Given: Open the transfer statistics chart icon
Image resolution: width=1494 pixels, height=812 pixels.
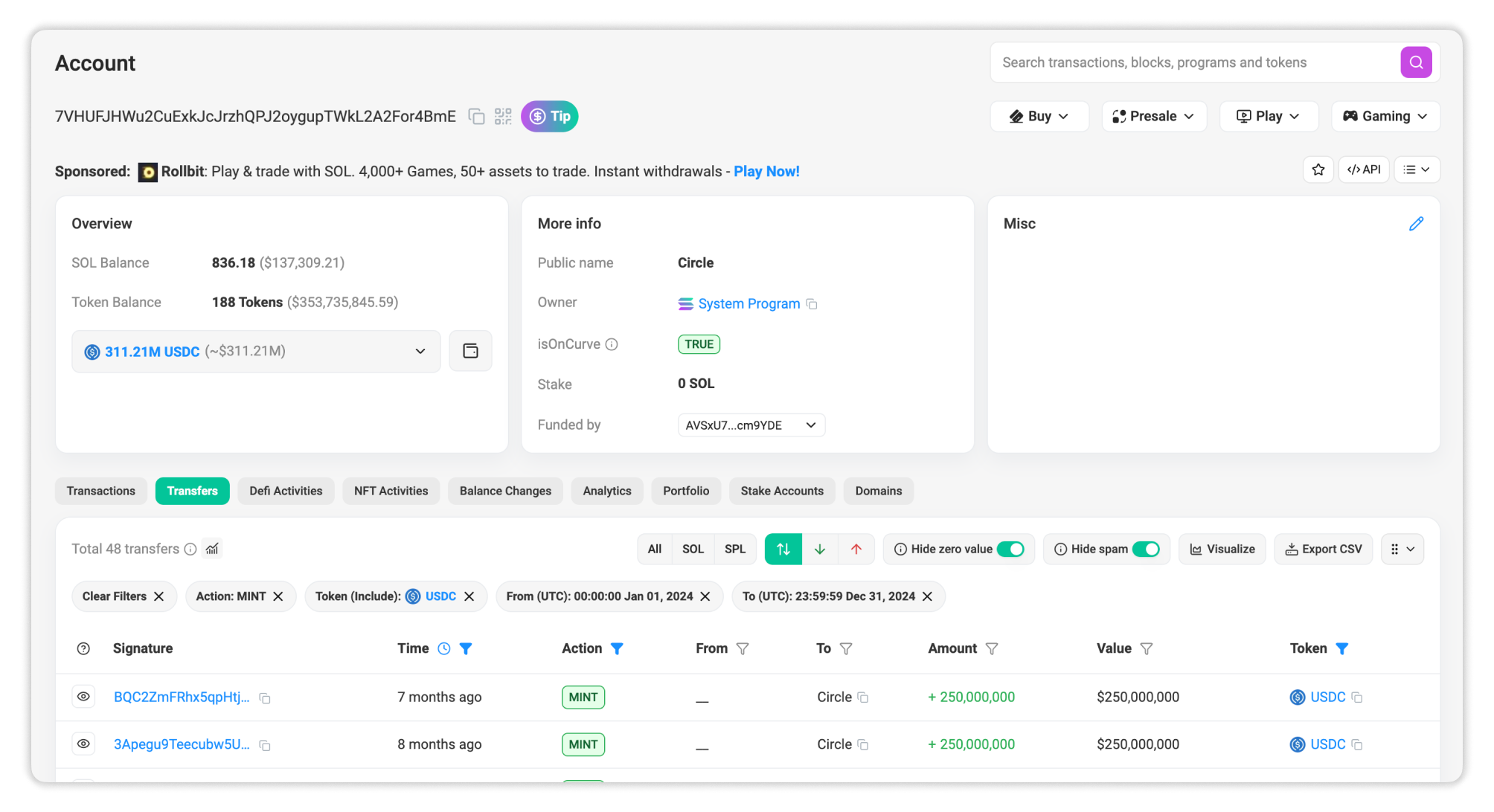Looking at the screenshot, I should coord(212,549).
